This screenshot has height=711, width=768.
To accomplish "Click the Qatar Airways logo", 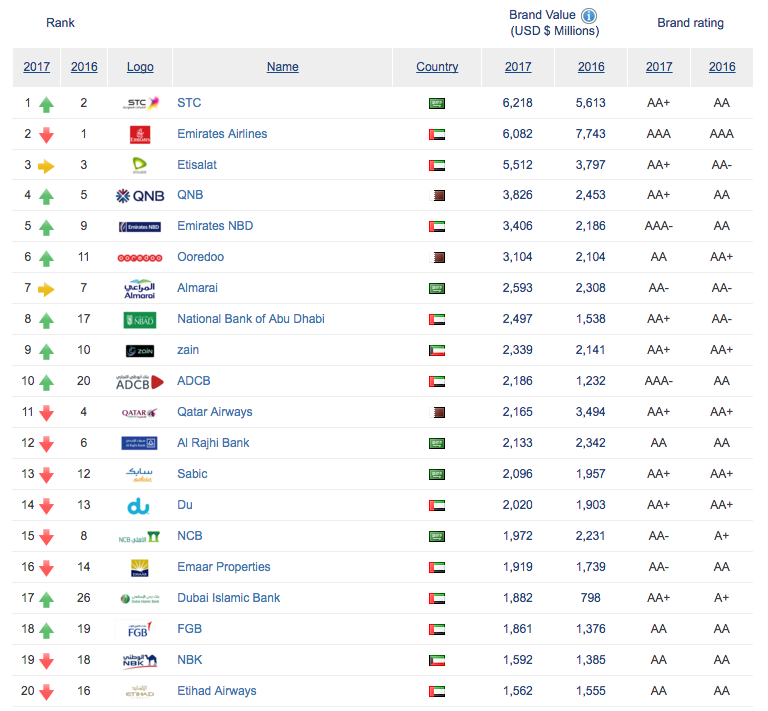I will [x=140, y=413].
